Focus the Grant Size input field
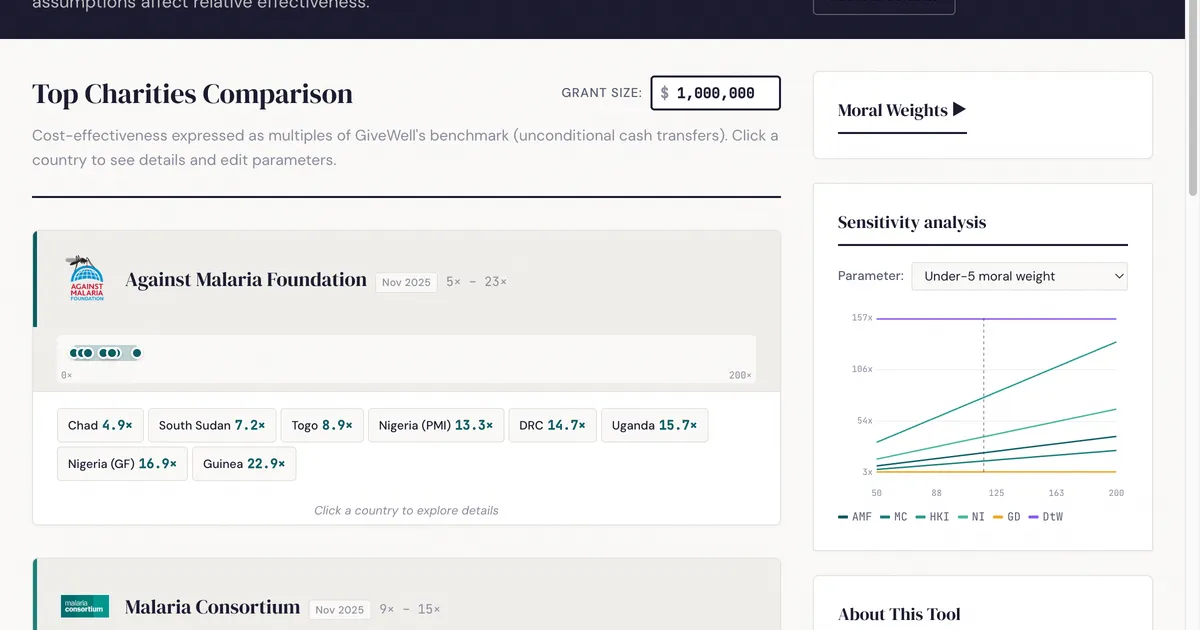Viewport: 1200px width, 630px height. (x=715, y=93)
